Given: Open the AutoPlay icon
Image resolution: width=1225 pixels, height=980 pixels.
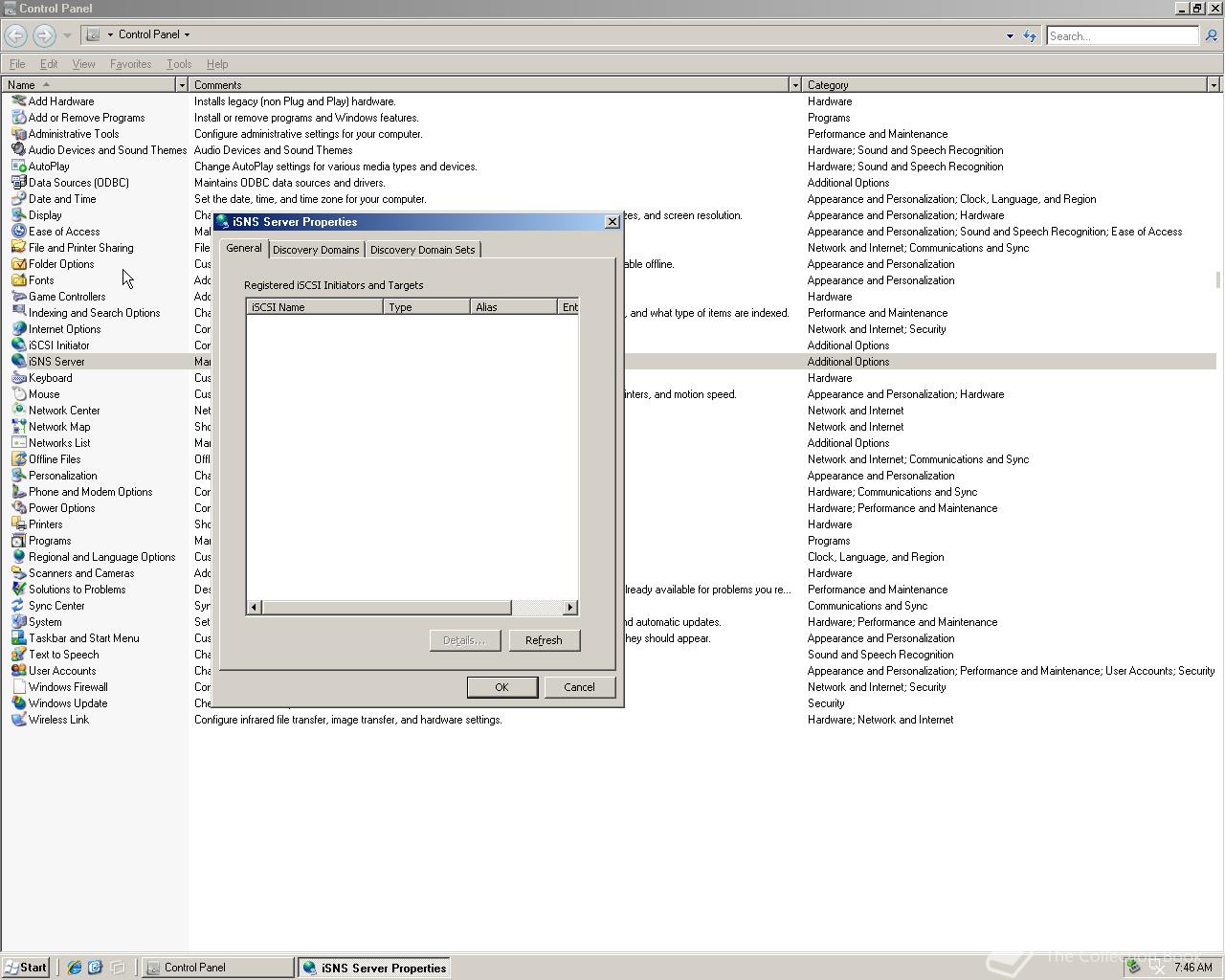Looking at the screenshot, I should click(x=18, y=167).
